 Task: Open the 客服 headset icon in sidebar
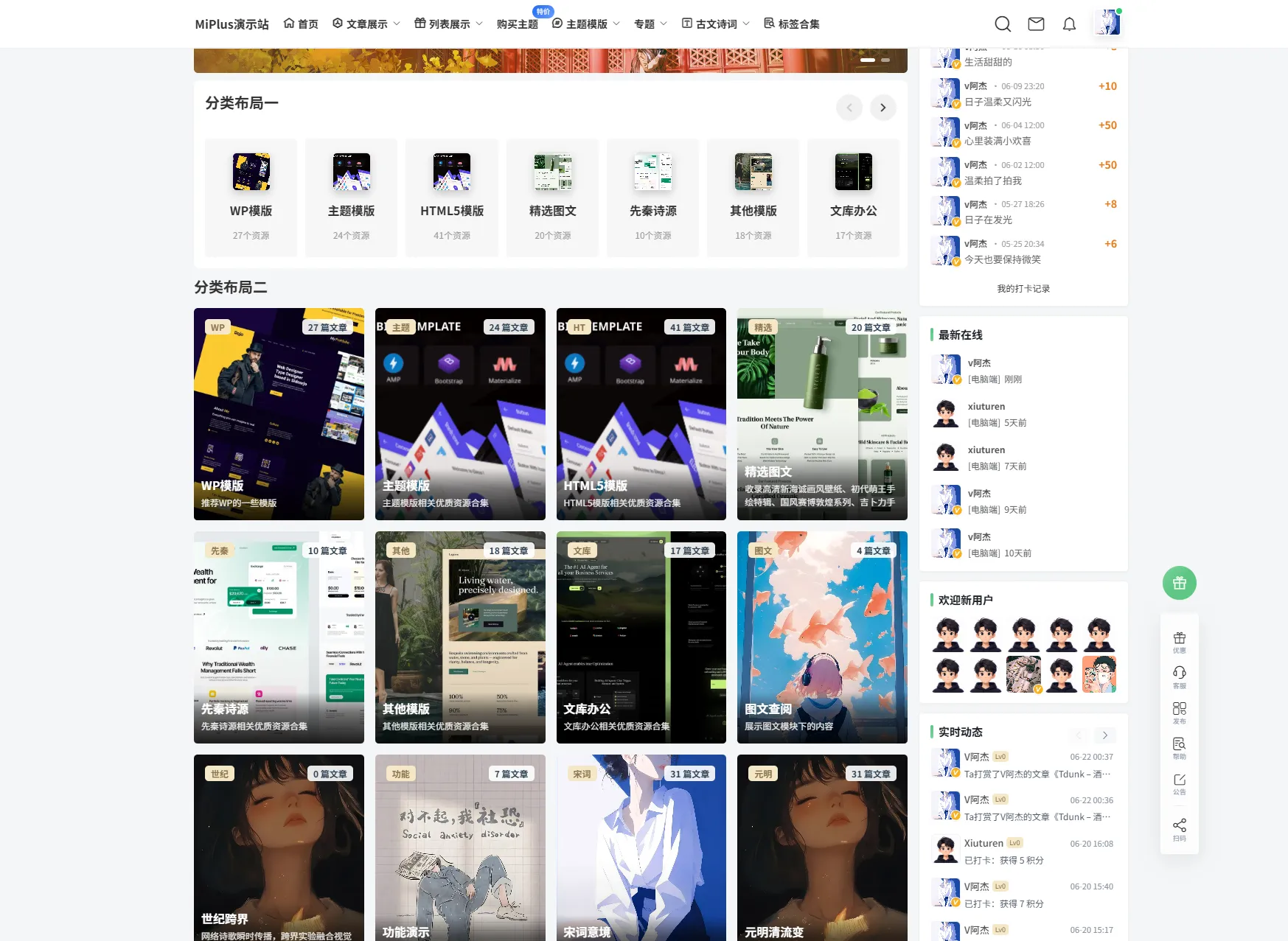click(x=1180, y=676)
